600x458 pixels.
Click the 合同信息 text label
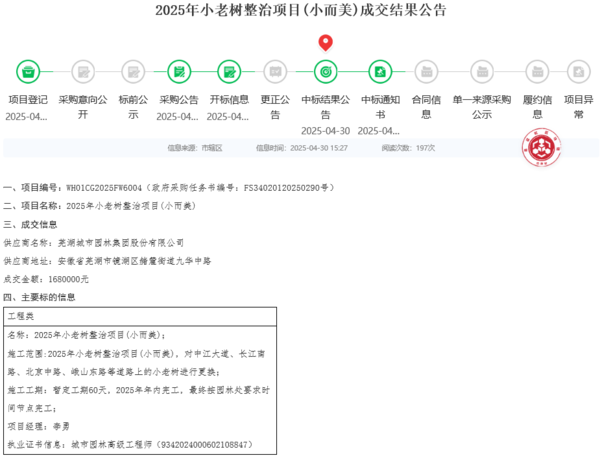pos(427,100)
